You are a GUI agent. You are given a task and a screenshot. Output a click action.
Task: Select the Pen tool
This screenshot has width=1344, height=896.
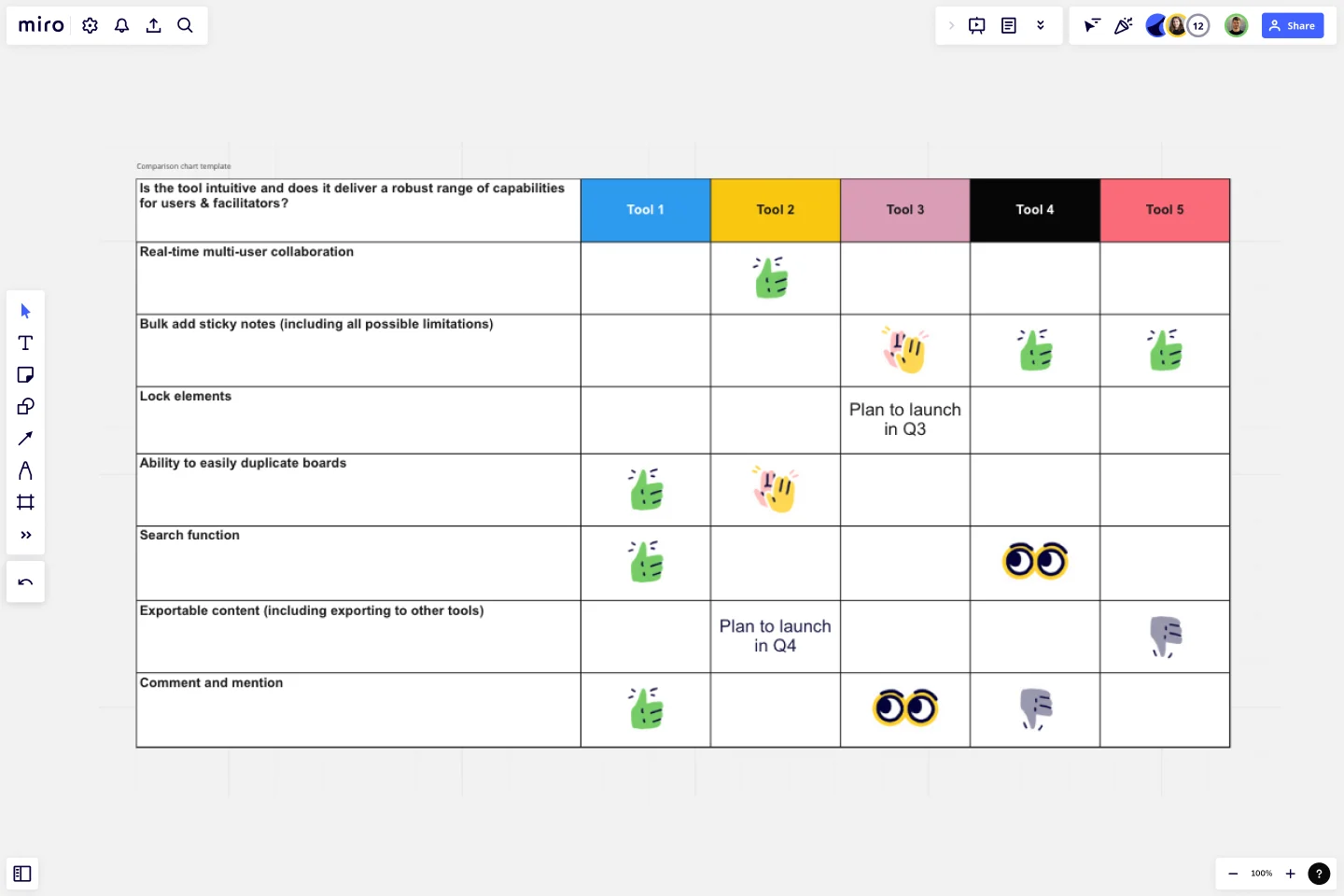coord(25,470)
